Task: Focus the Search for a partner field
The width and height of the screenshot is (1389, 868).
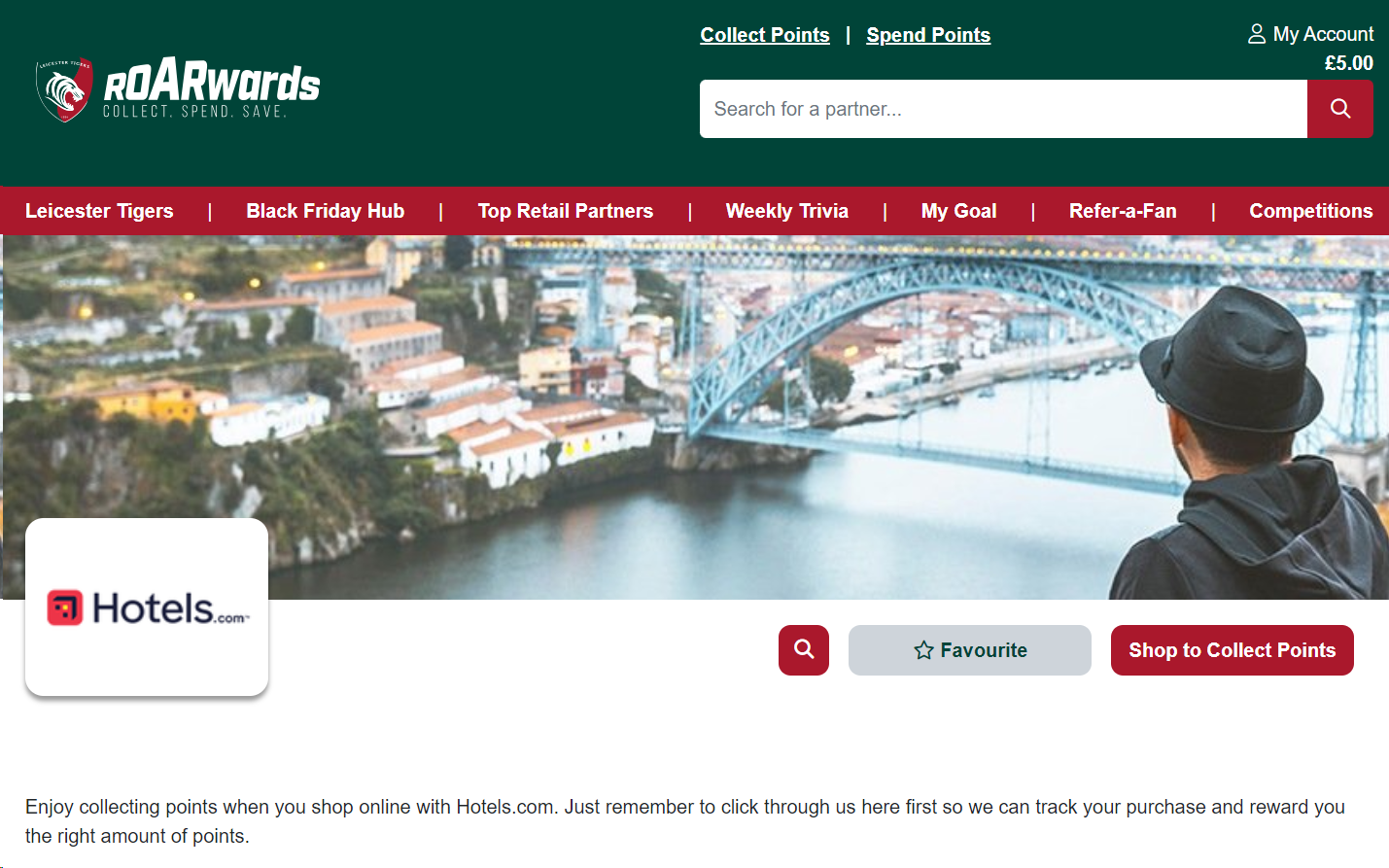Action: pos(1003,109)
